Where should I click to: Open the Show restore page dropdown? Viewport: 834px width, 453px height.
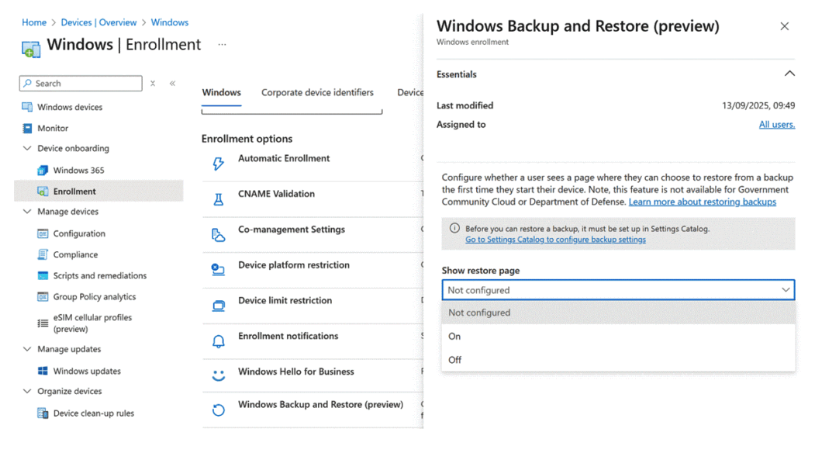(618, 290)
